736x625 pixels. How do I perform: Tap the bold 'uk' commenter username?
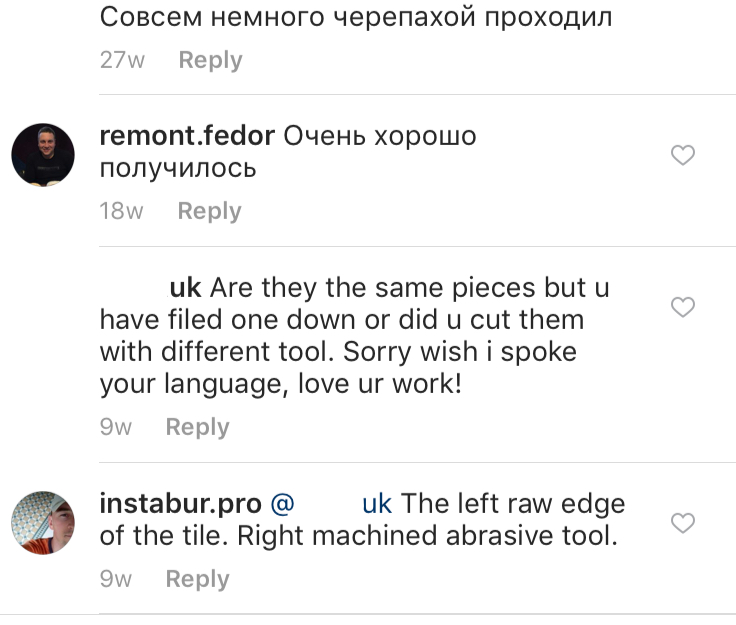tap(185, 288)
